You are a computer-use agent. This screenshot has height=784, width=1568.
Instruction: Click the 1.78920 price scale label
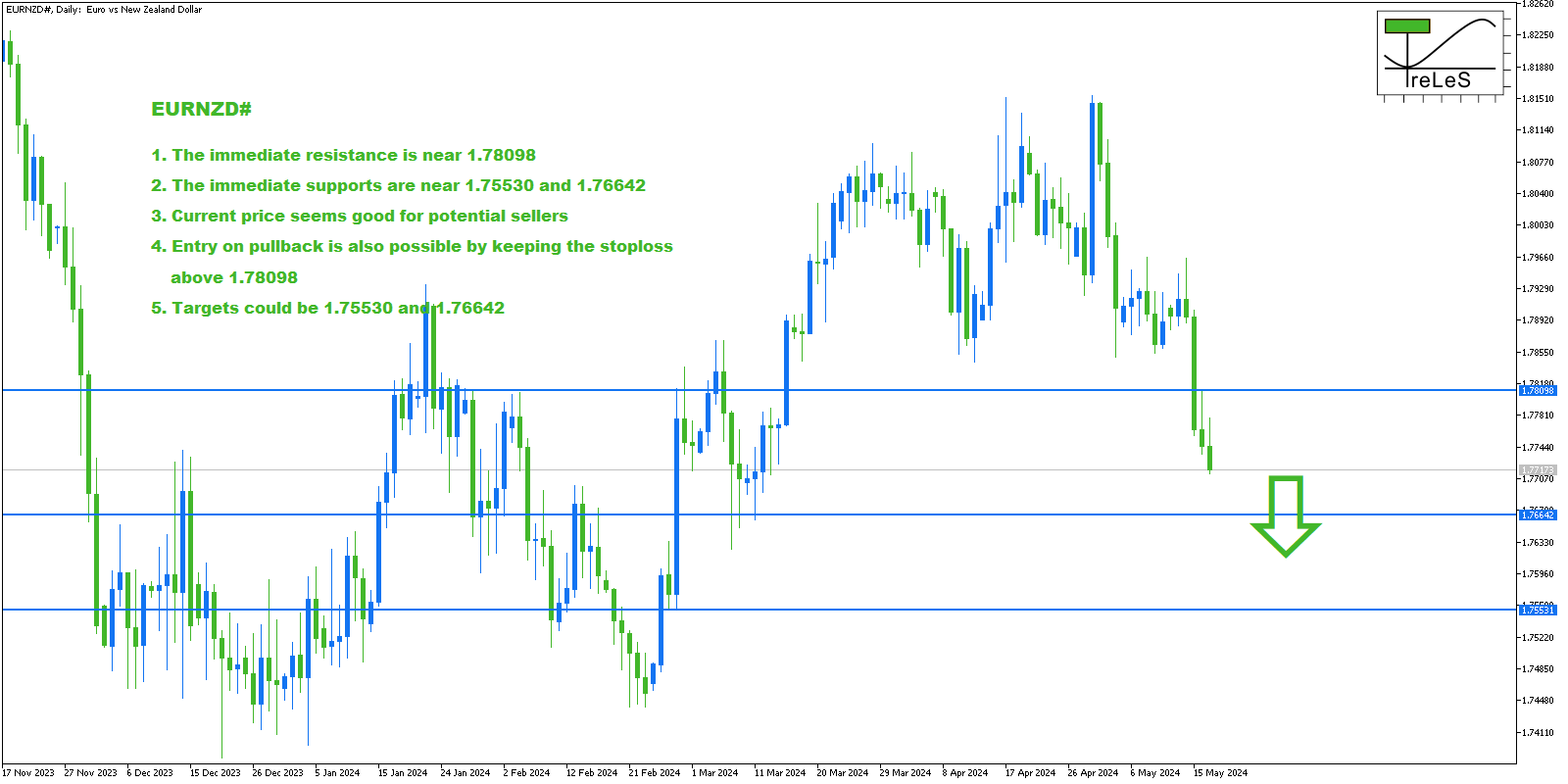pos(1538,320)
